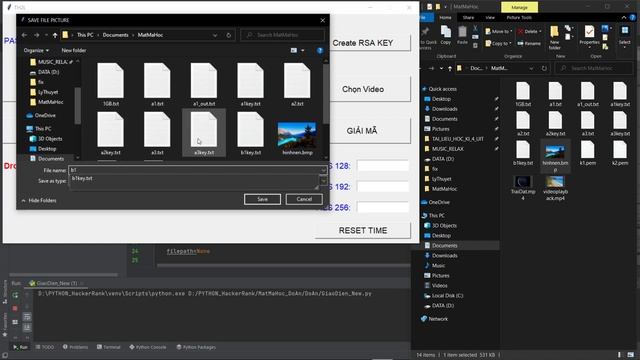Viewport: 640px width, 360px height.
Task: Open Move to dropdown in Explorer ribbon
Action: click(498, 31)
